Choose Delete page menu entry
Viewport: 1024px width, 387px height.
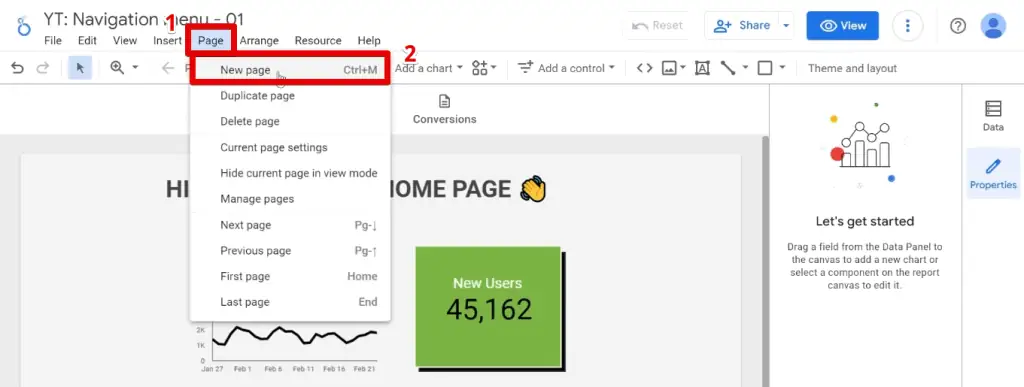290,121
